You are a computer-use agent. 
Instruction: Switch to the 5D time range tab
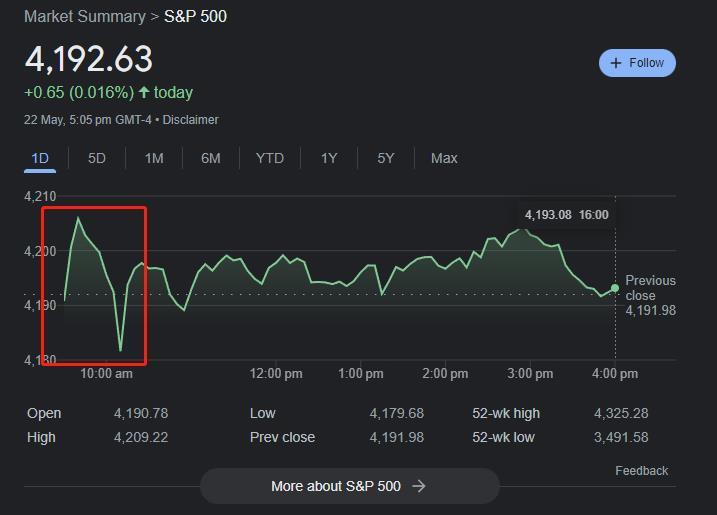(97, 158)
